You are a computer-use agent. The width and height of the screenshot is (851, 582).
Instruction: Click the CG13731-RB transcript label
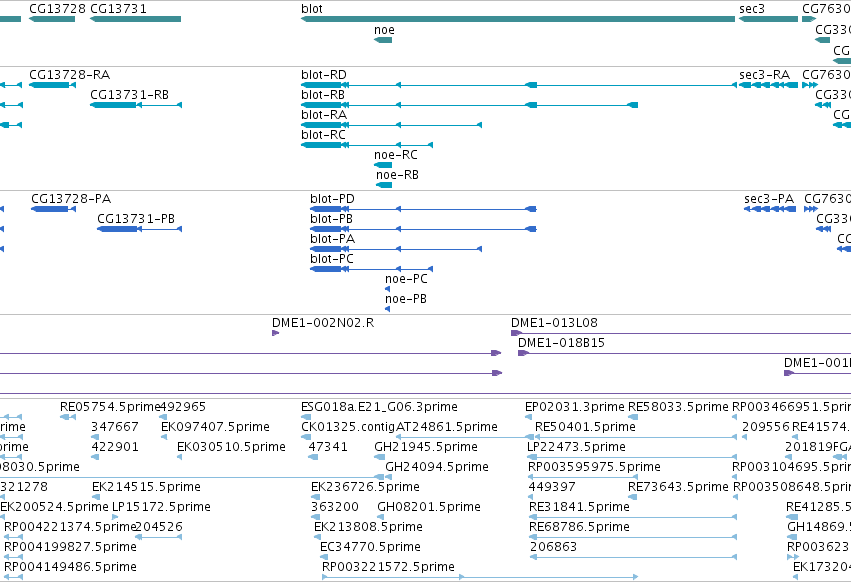129,94
